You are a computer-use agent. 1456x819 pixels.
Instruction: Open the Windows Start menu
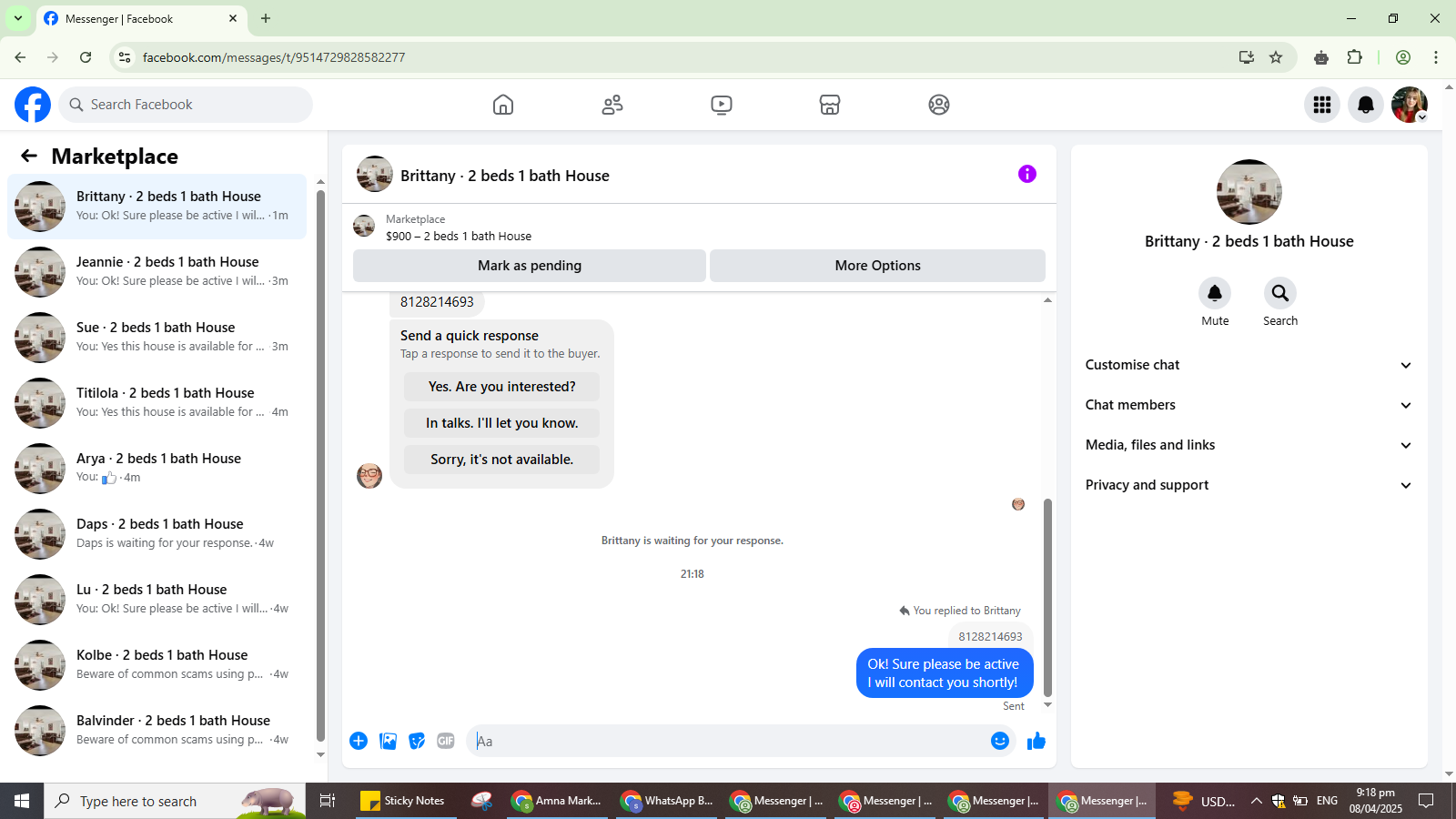[22, 801]
